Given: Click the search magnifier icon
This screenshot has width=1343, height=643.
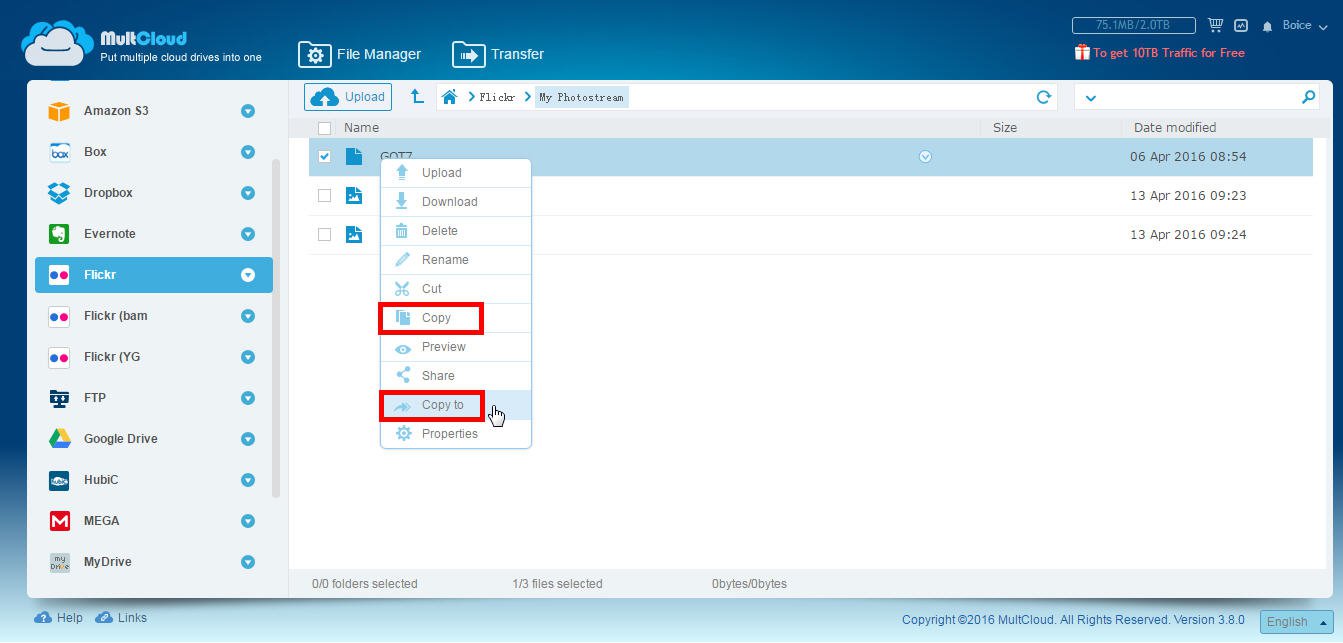Looking at the screenshot, I should pos(1308,97).
